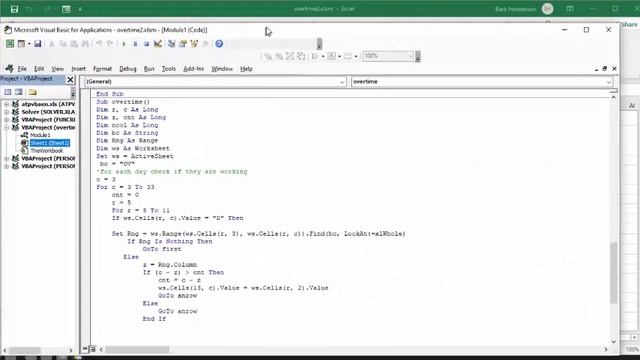Click the View Microsoft Excel toolbar icon
Screen dimensions: 640x360
tap(10, 44)
